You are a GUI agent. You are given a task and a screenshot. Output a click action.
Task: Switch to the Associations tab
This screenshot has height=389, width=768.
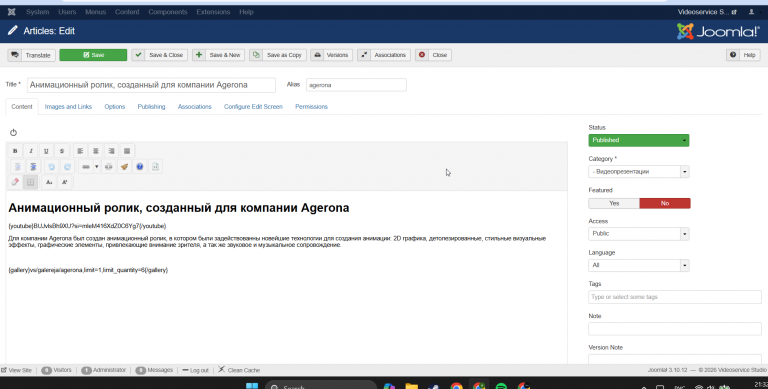click(194, 107)
